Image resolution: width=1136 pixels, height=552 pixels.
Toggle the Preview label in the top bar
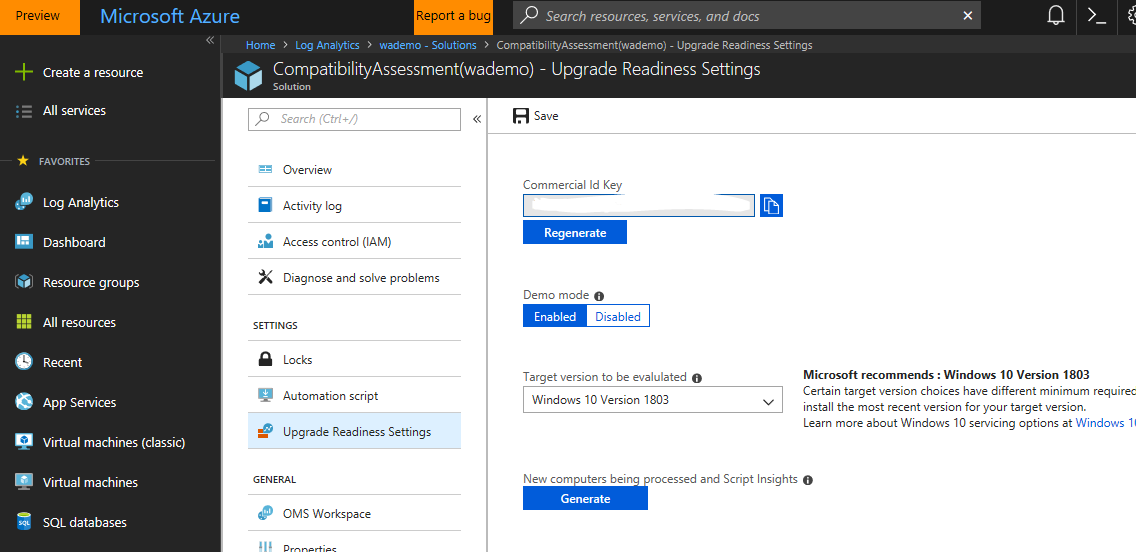[38, 16]
